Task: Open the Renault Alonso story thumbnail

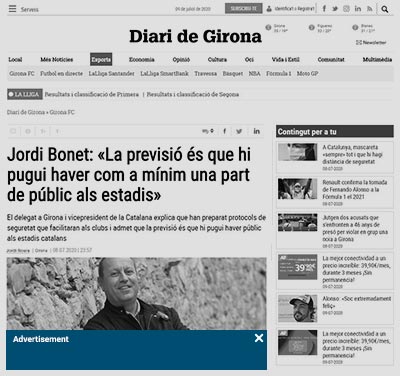Action: click(298, 189)
